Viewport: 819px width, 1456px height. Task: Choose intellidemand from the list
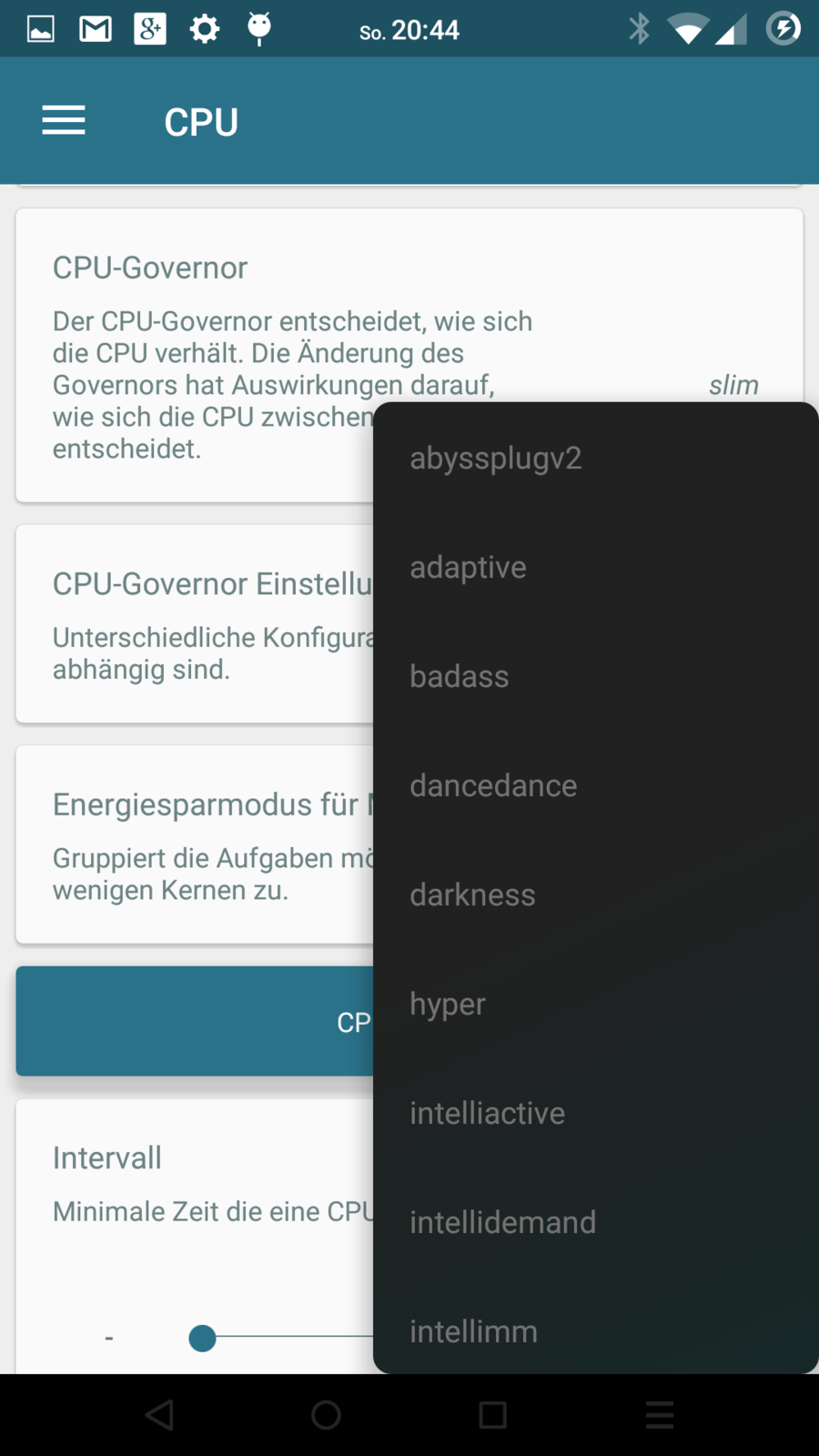pyautogui.click(x=503, y=1222)
